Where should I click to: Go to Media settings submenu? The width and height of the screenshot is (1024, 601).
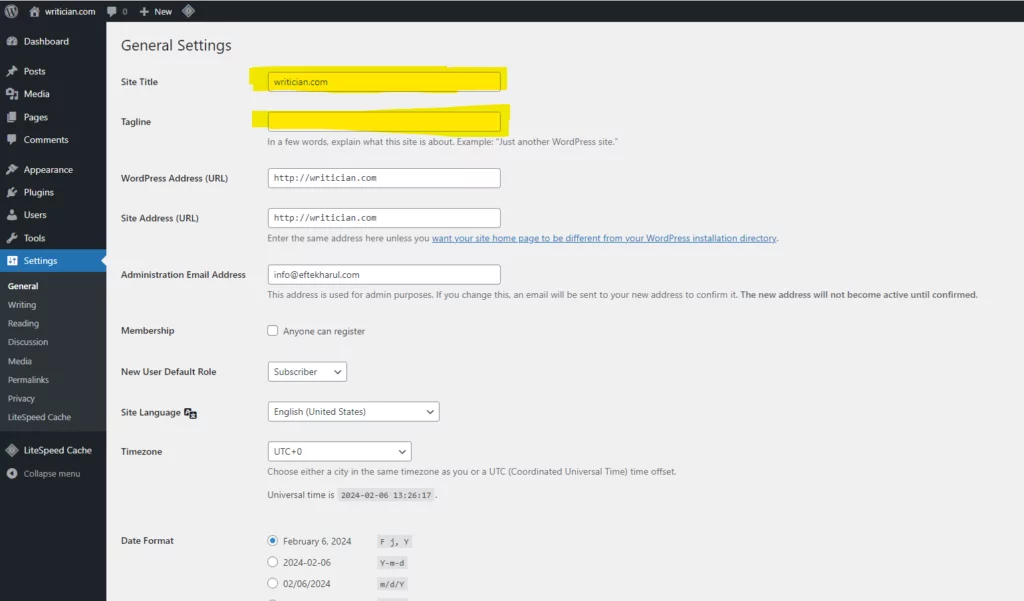point(20,361)
